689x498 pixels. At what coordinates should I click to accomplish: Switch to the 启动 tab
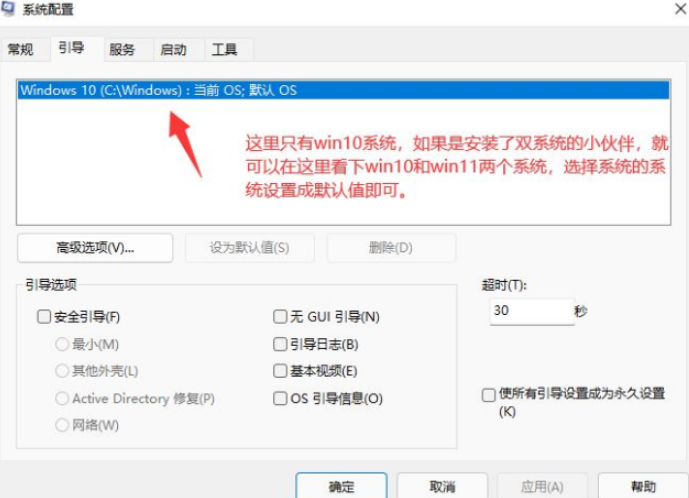click(173, 50)
